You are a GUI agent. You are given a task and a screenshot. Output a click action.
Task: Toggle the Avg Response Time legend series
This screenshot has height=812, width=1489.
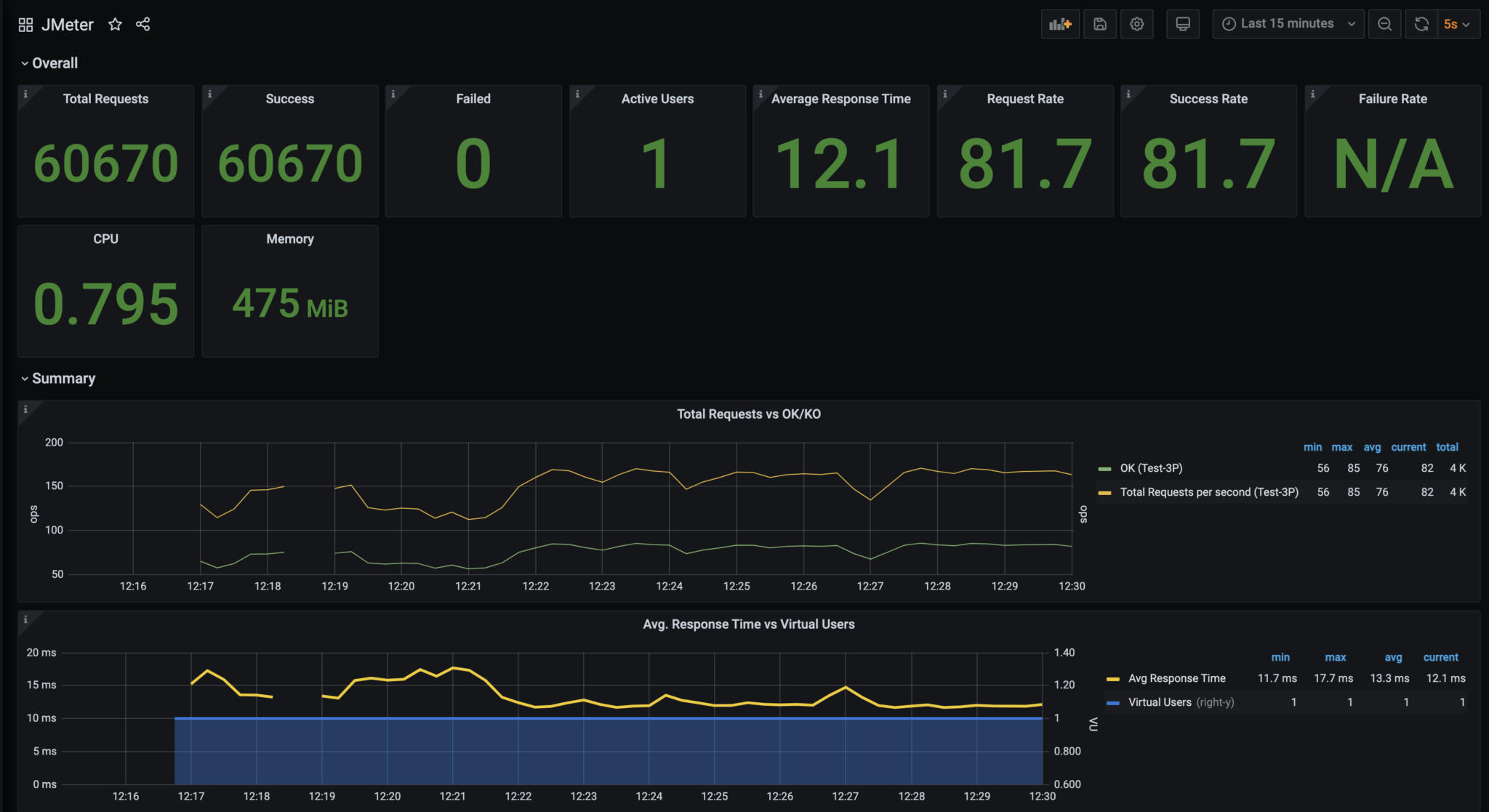click(1176, 678)
